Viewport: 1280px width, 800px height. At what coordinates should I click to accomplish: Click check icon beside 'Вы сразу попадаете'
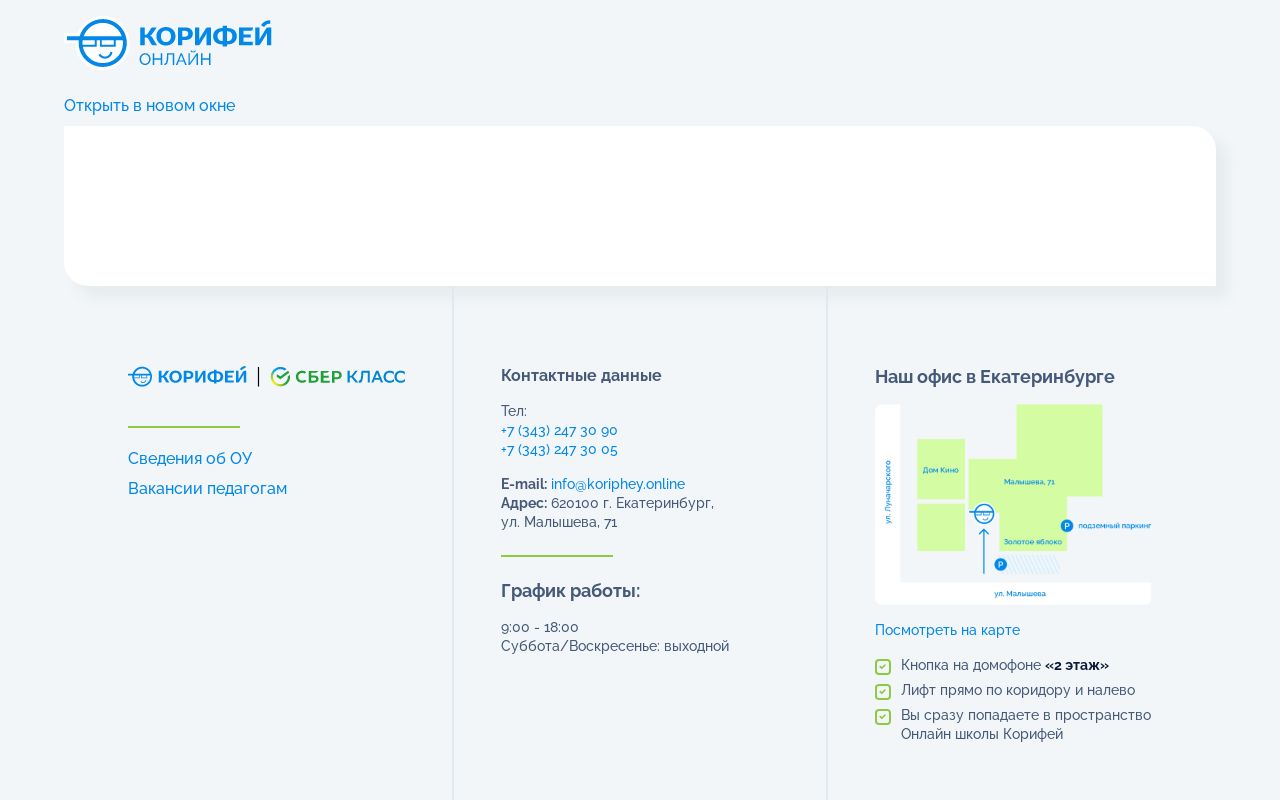point(883,717)
